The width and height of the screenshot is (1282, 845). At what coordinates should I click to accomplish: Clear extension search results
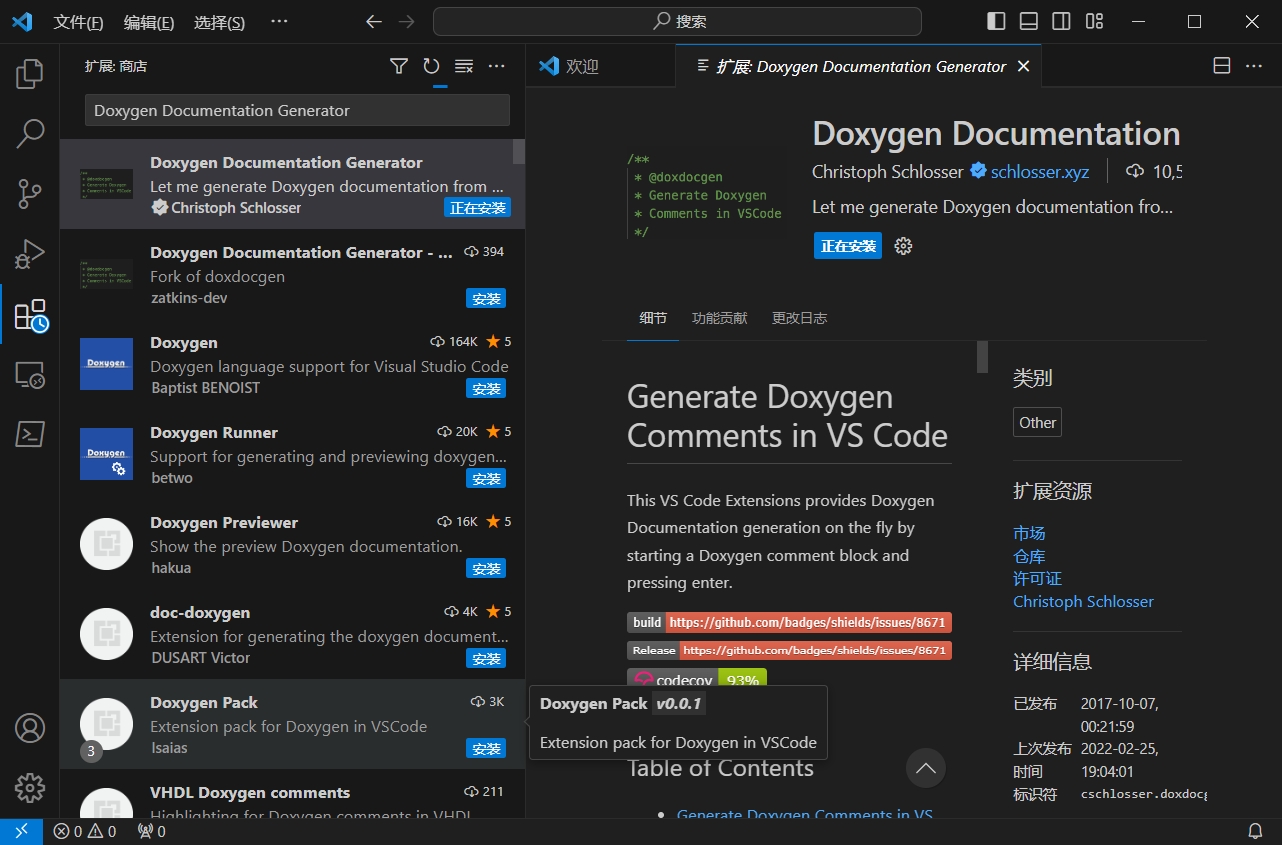[464, 66]
